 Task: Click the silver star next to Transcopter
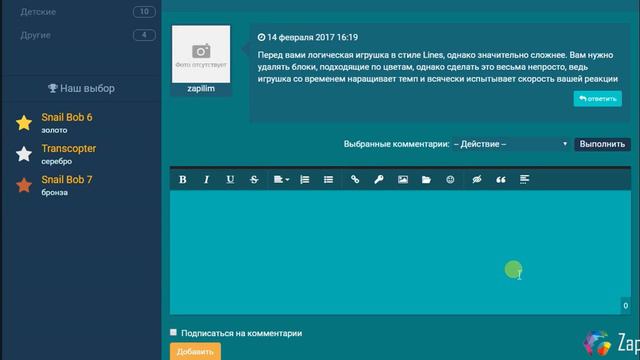click(x=24, y=154)
